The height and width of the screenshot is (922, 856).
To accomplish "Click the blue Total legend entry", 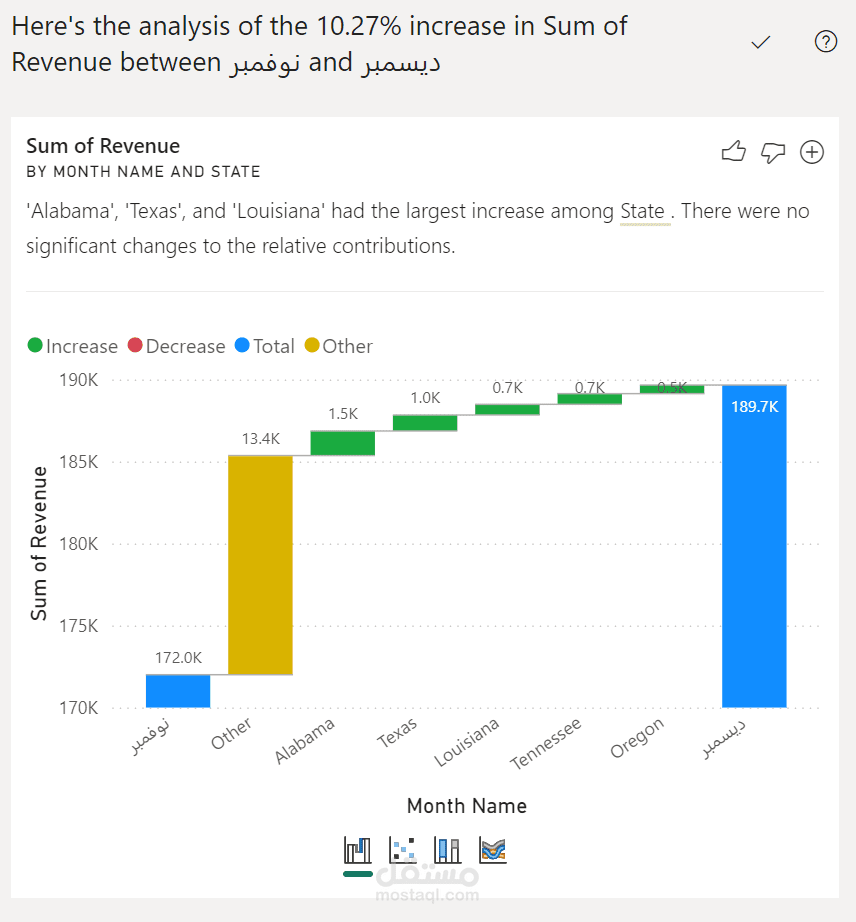I will coord(265,346).
